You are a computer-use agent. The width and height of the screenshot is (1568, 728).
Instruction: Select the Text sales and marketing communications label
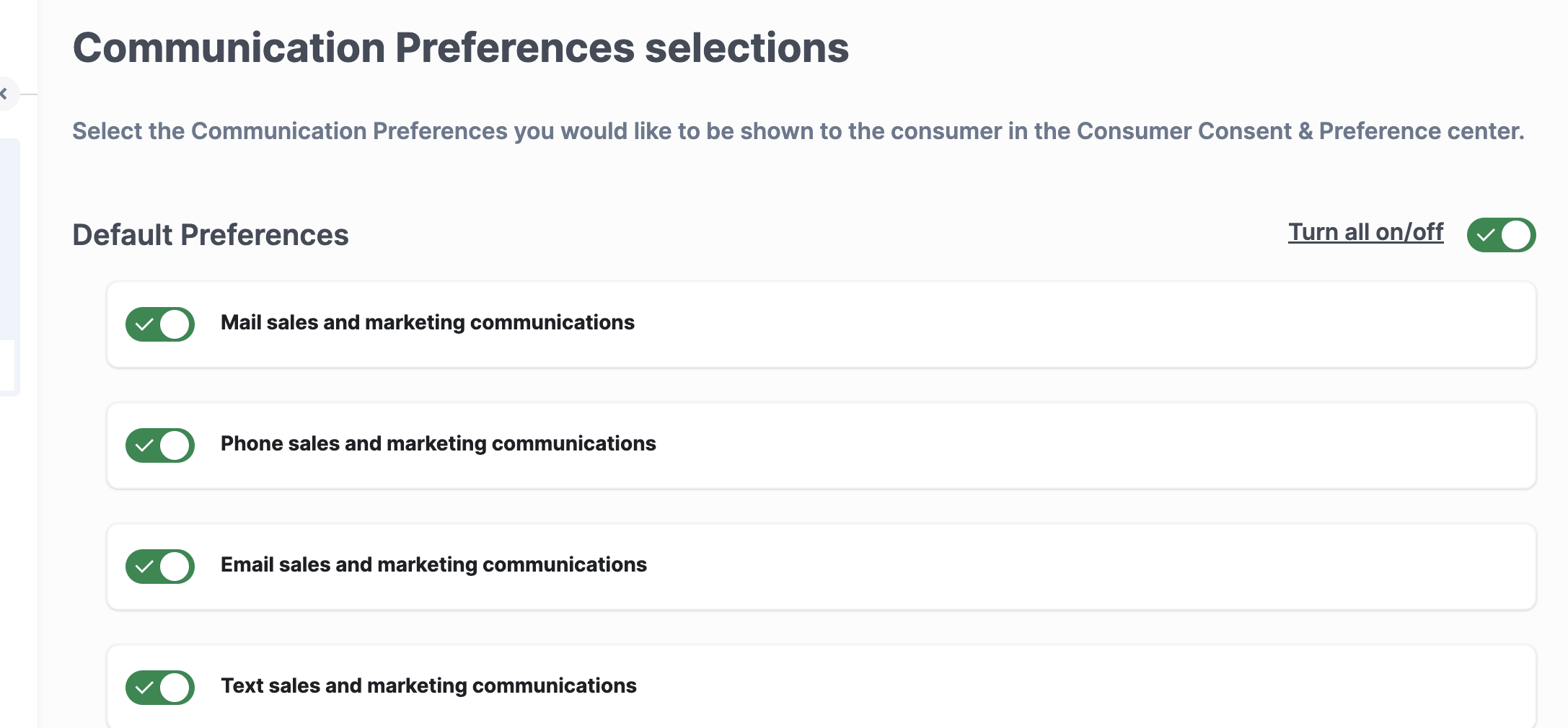pos(428,685)
